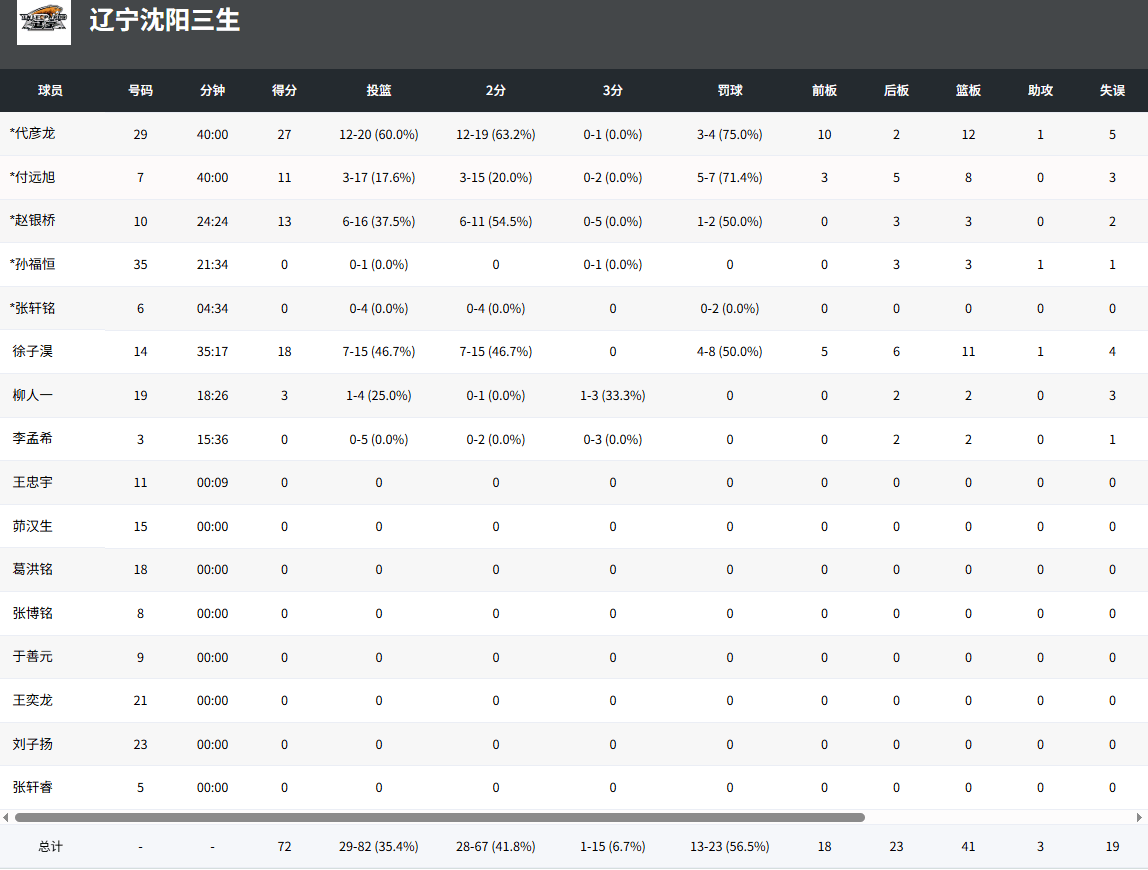Image resolution: width=1148 pixels, height=870 pixels.
Task: Click 张轩铭's free throws 0-2 (0.0%)
Action: [730, 309]
